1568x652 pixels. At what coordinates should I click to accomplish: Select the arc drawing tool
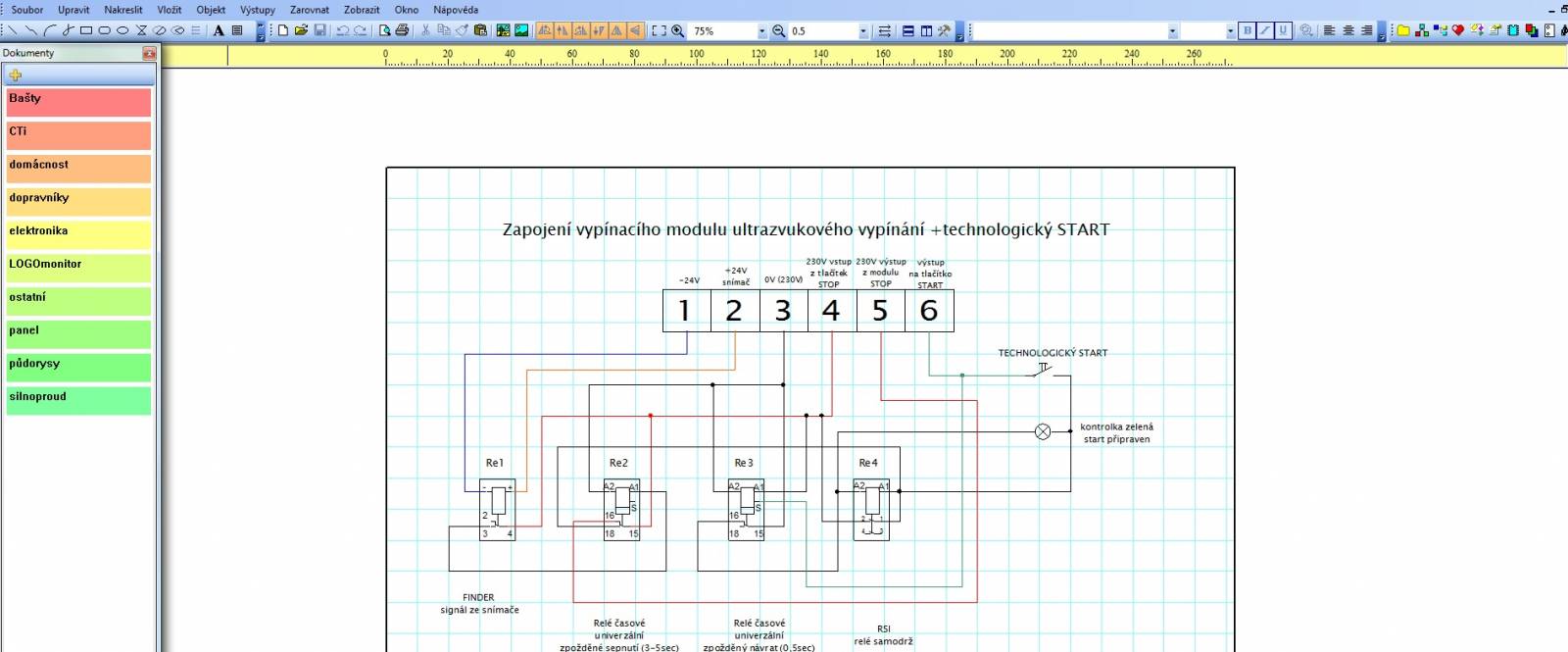click(49, 30)
